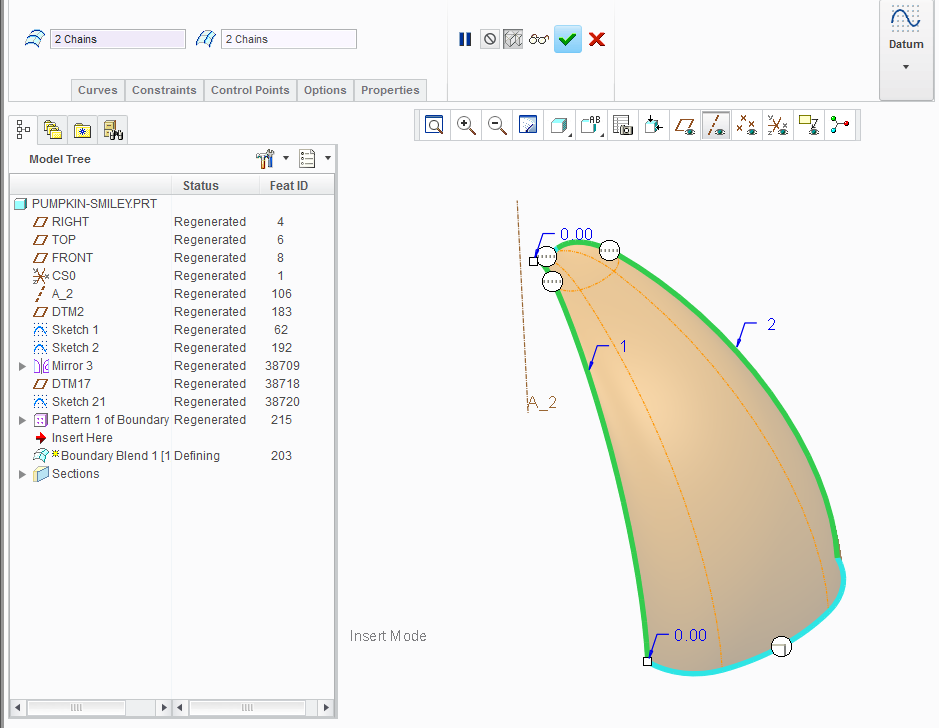Select Sketch 1 in the tree
The height and width of the screenshot is (728, 939).
[x=75, y=329]
